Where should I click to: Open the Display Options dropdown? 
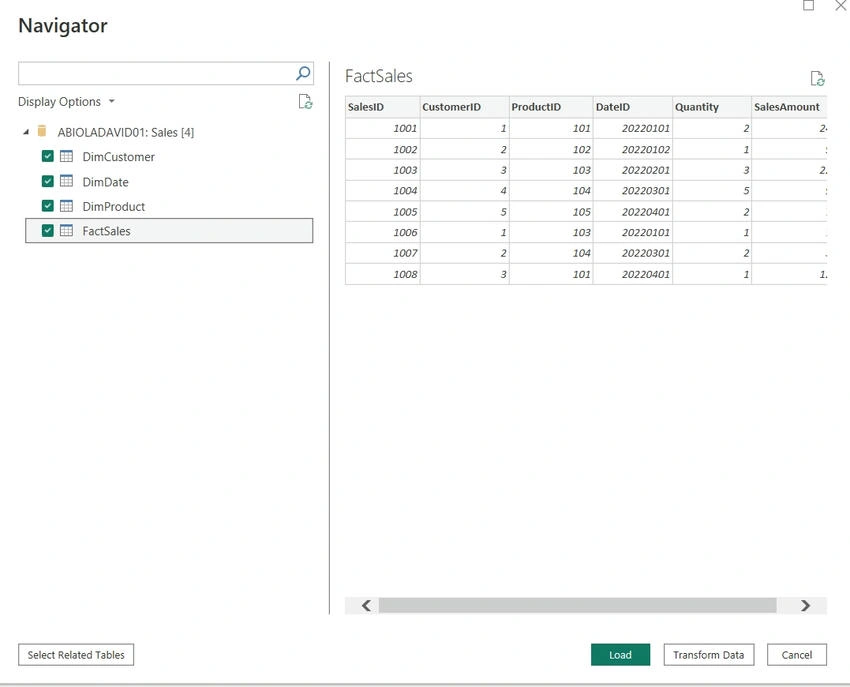point(66,101)
